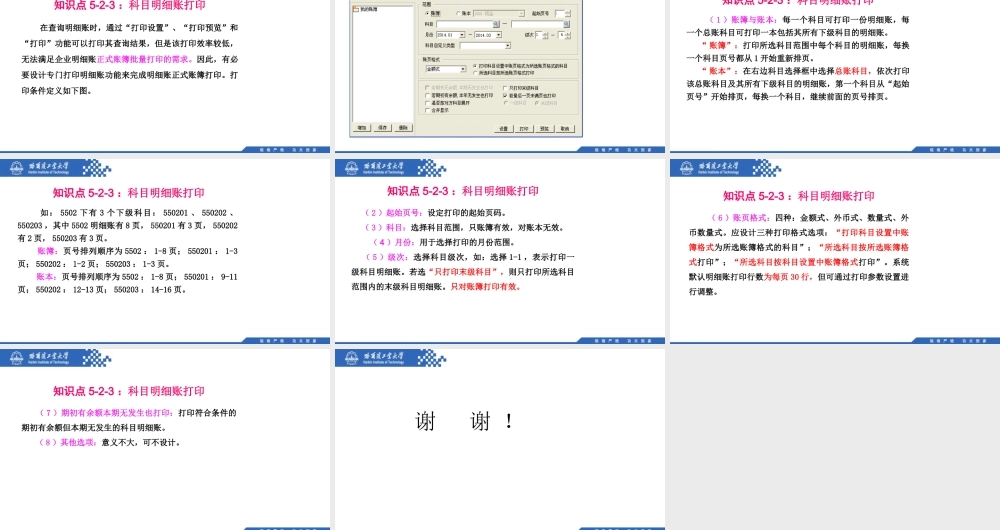1000x530 pixels.
Task: Click the 起始页号 spinner arrows
Action: coord(568,13)
